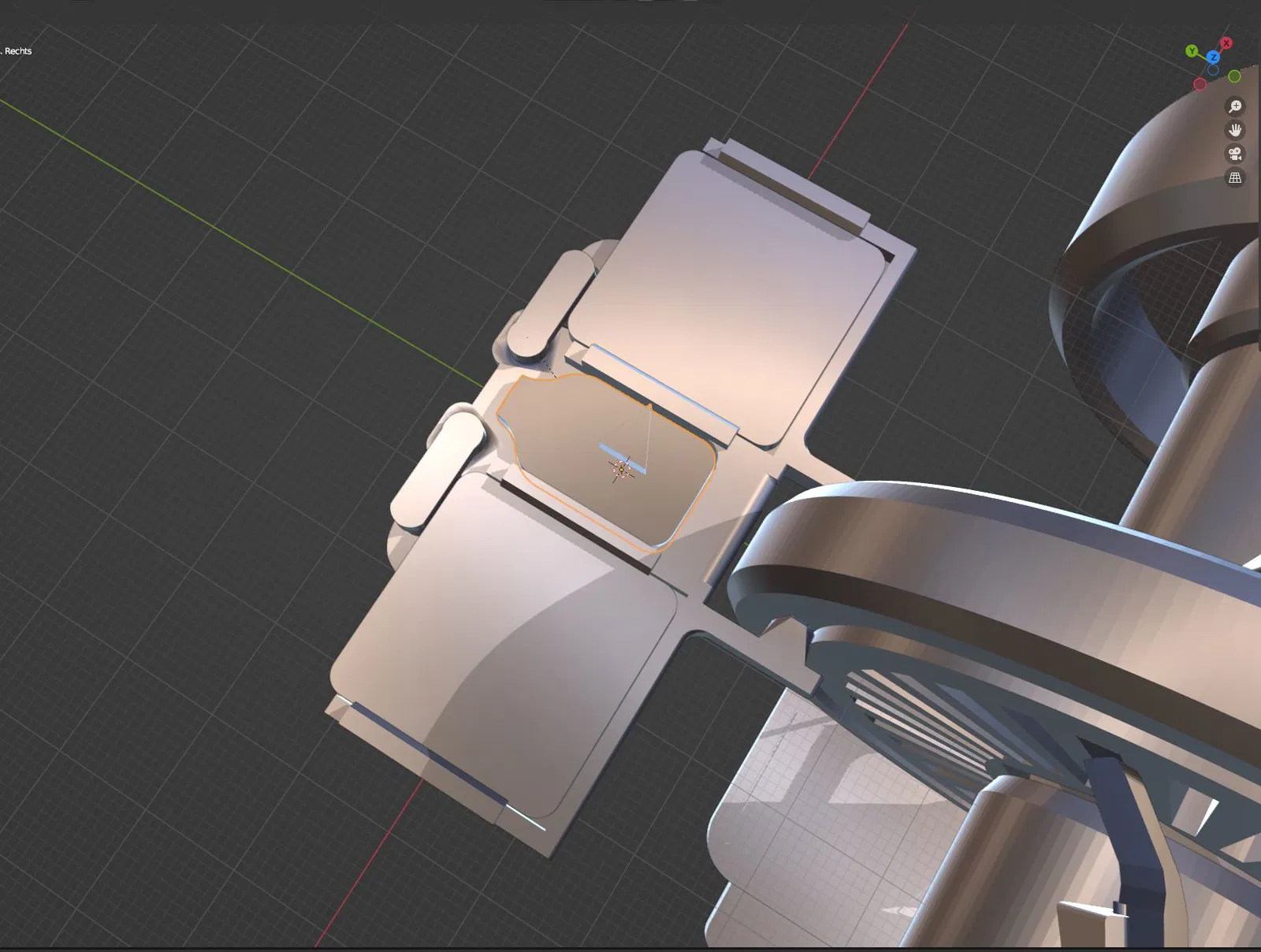Click the negative X axis gizmo circle
This screenshot has width=1261, height=952.
[x=1200, y=84]
